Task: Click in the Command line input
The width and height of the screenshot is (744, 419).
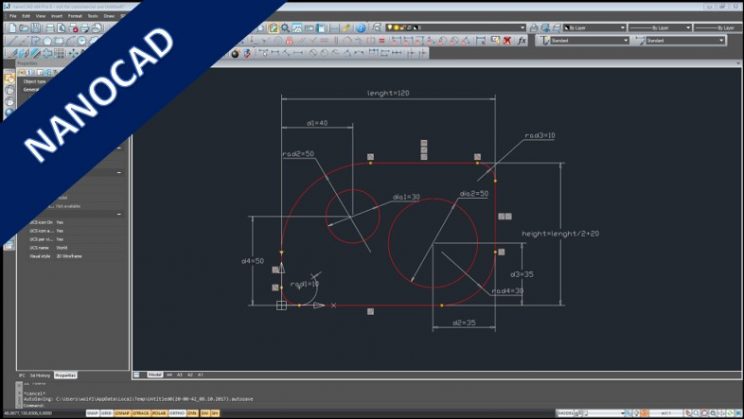Action: tap(80, 405)
